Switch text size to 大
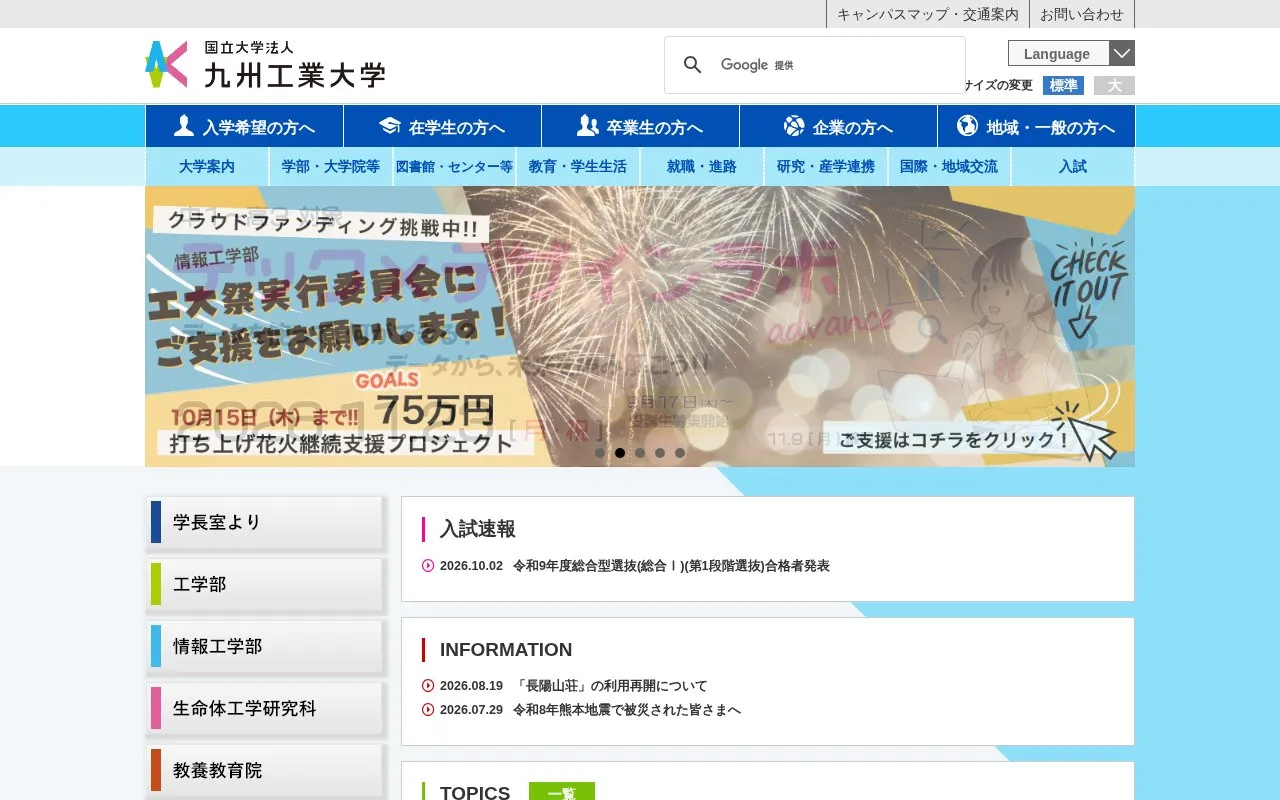Screen dimensions: 1280x800 [x=1114, y=86]
